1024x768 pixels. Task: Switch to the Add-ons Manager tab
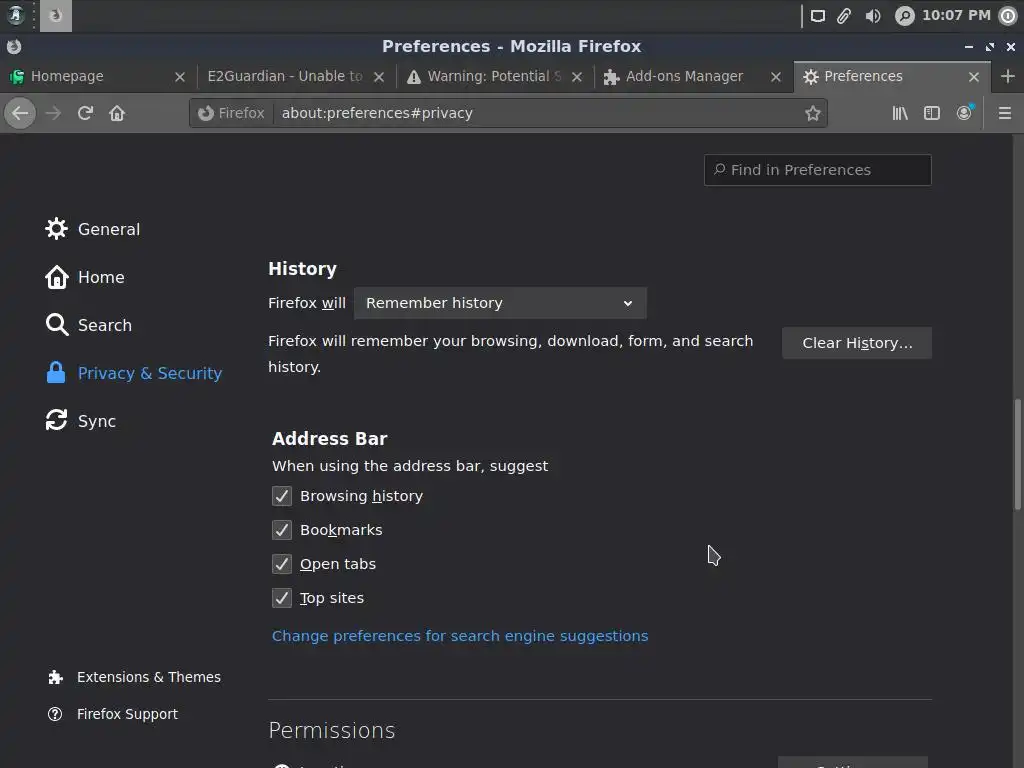(x=684, y=76)
